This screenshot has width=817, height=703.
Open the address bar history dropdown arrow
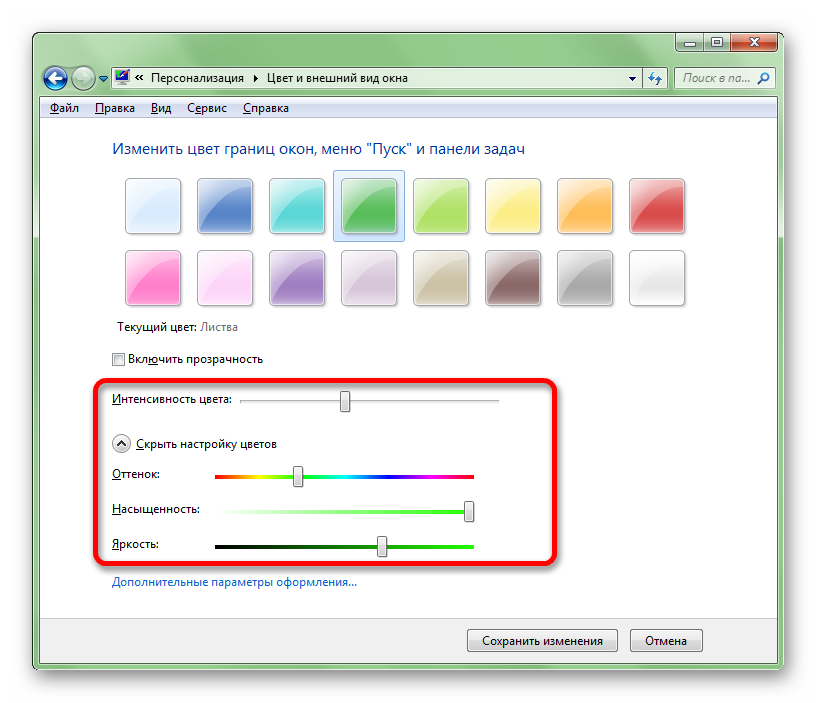pyautogui.click(x=632, y=79)
